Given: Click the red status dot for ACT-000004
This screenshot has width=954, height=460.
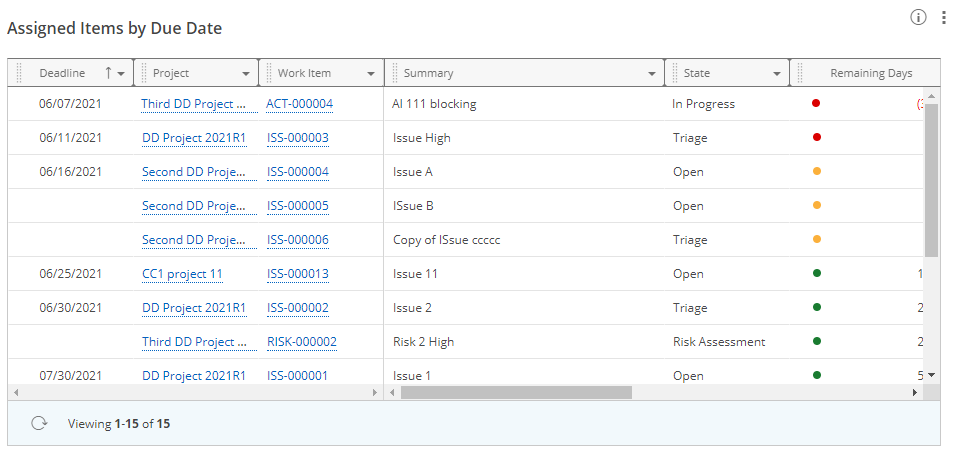Looking at the screenshot, I should pyautogui.click(x=816, y=103).
